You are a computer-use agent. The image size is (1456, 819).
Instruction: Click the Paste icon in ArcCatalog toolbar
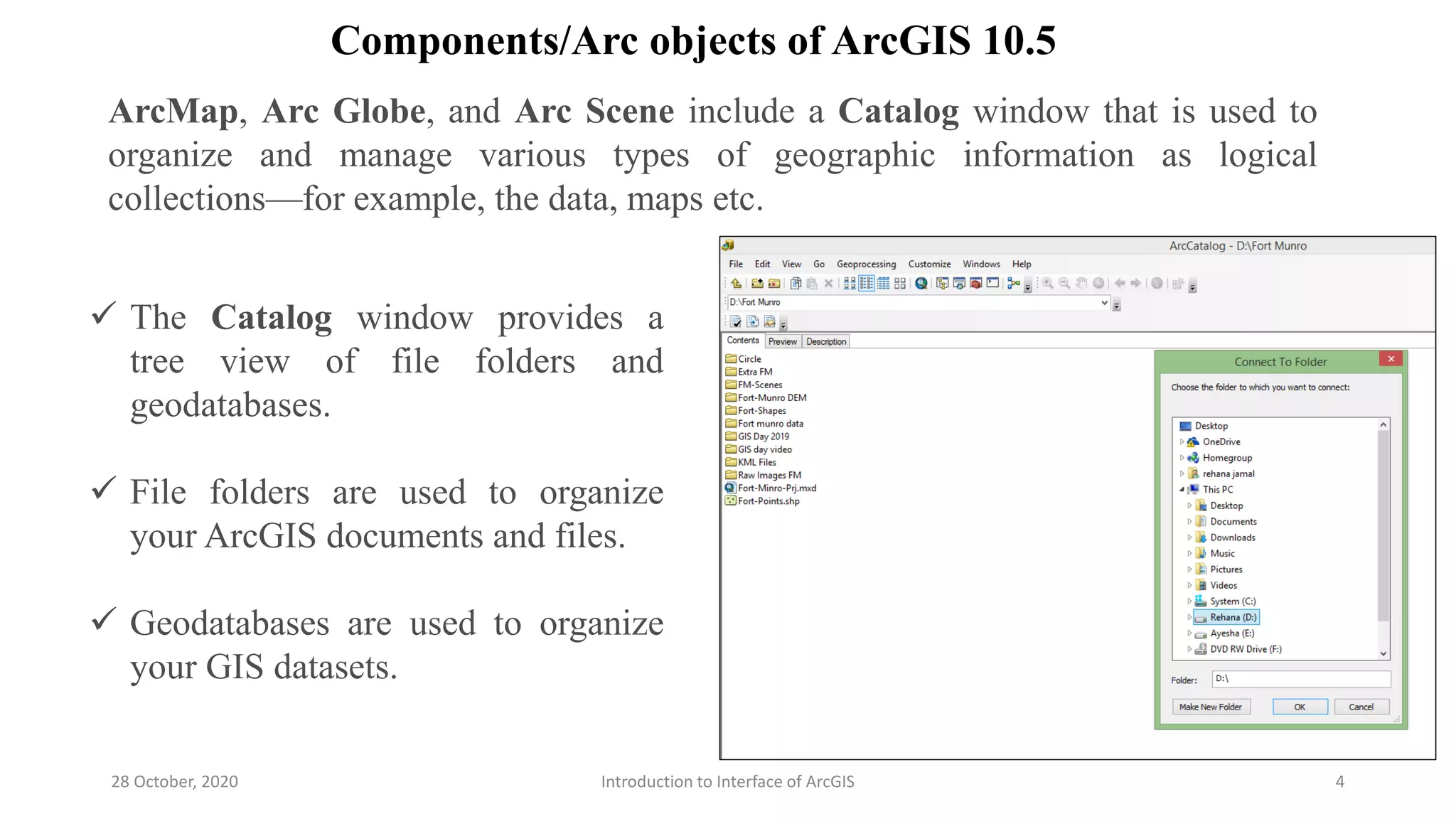point(812,284)
